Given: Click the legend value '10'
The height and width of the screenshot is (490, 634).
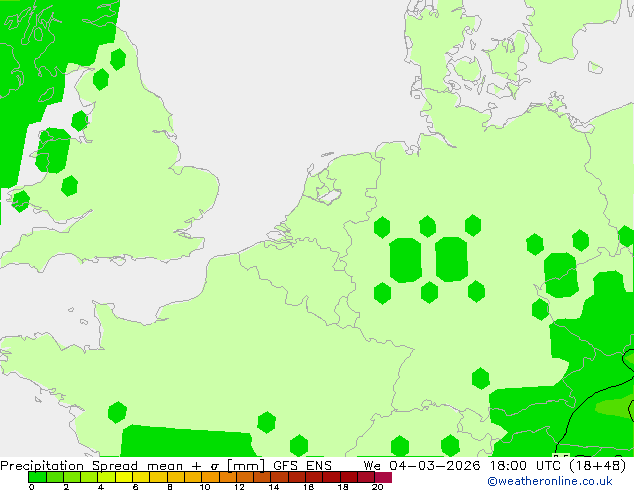Looking at the screenshot, I should coord(205,486).
